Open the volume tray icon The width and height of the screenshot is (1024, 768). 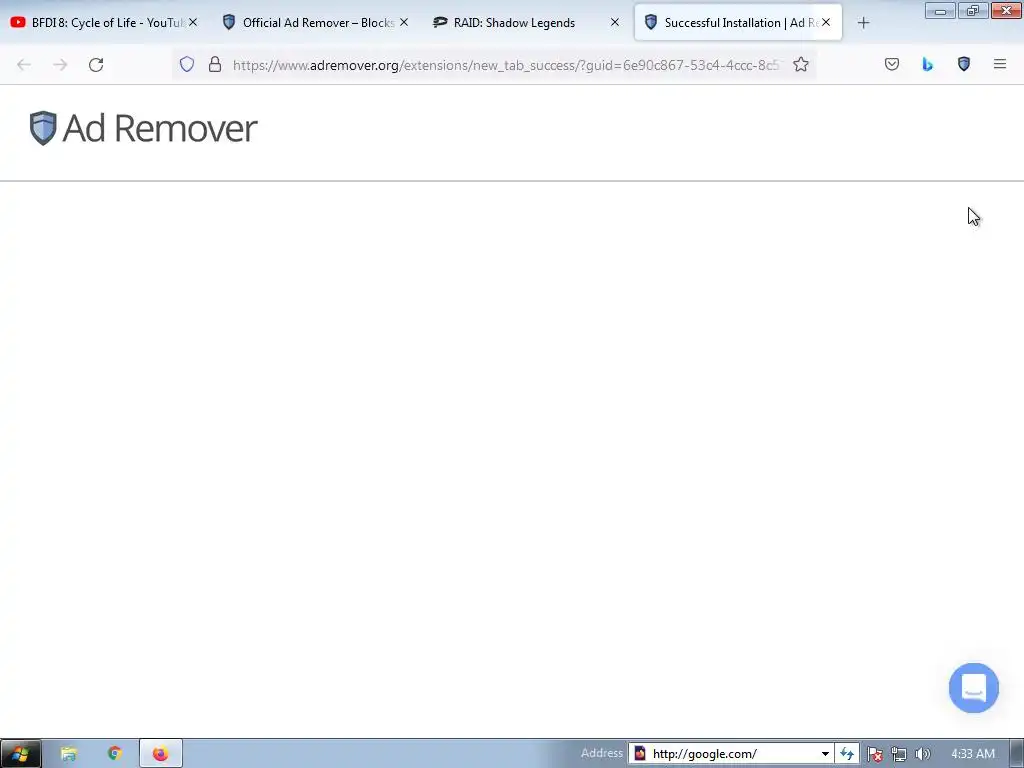(922, 754)
